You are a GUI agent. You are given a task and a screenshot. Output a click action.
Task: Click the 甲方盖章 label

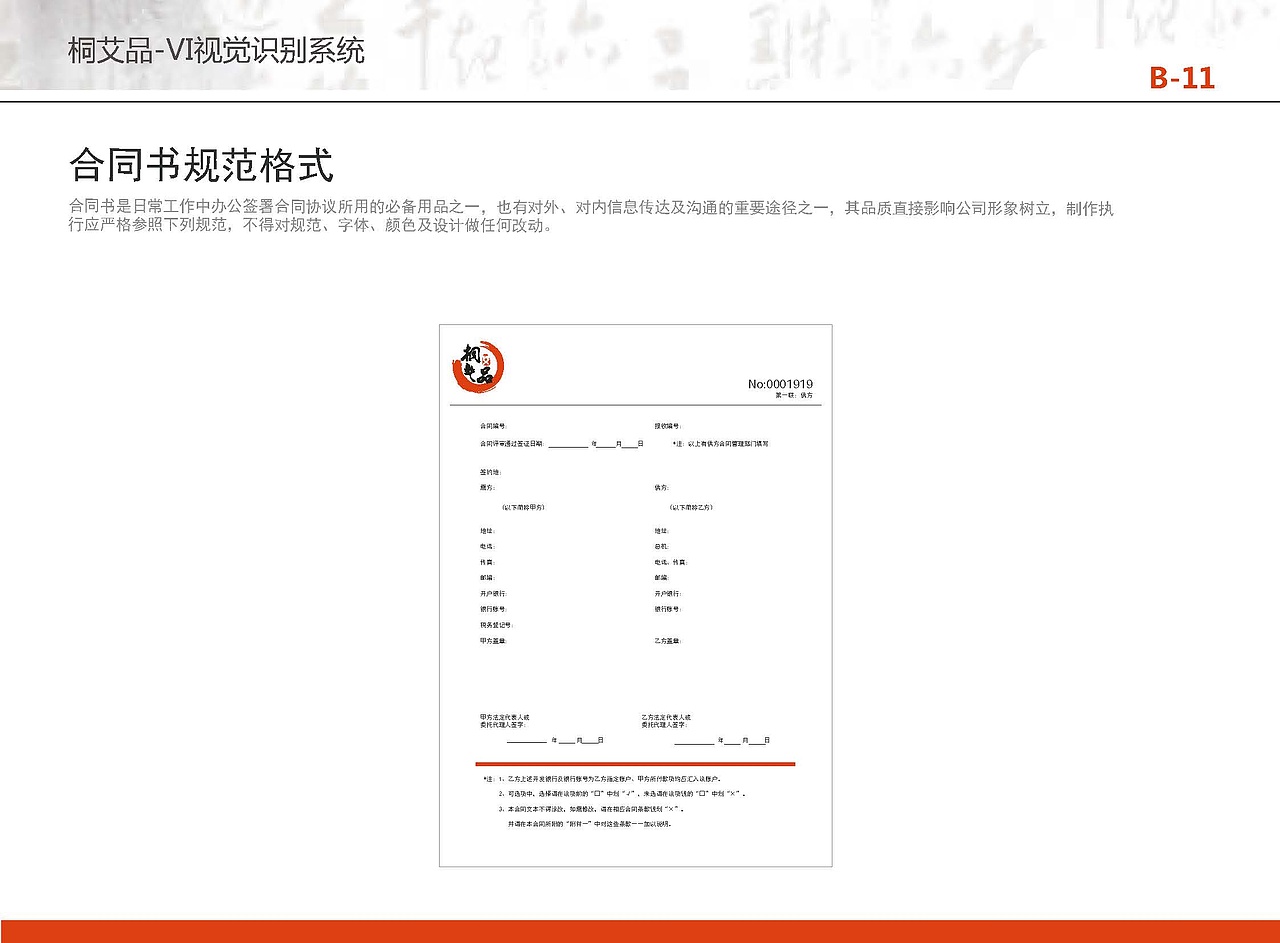(x=493, y=640)
